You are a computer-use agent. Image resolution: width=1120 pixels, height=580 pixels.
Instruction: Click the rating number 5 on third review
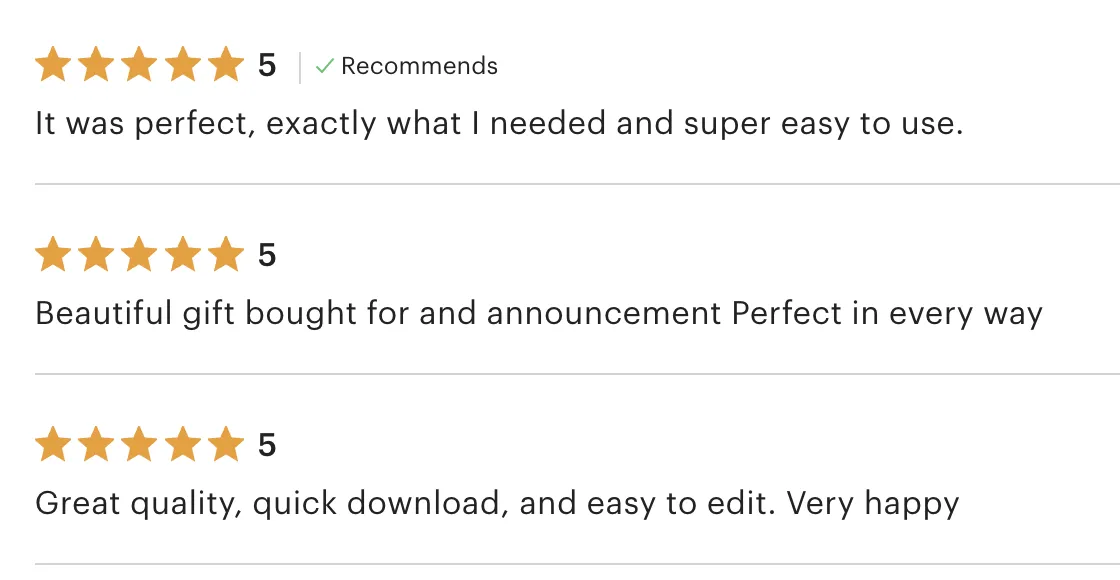pyautogui.click(x=267, y=445)
